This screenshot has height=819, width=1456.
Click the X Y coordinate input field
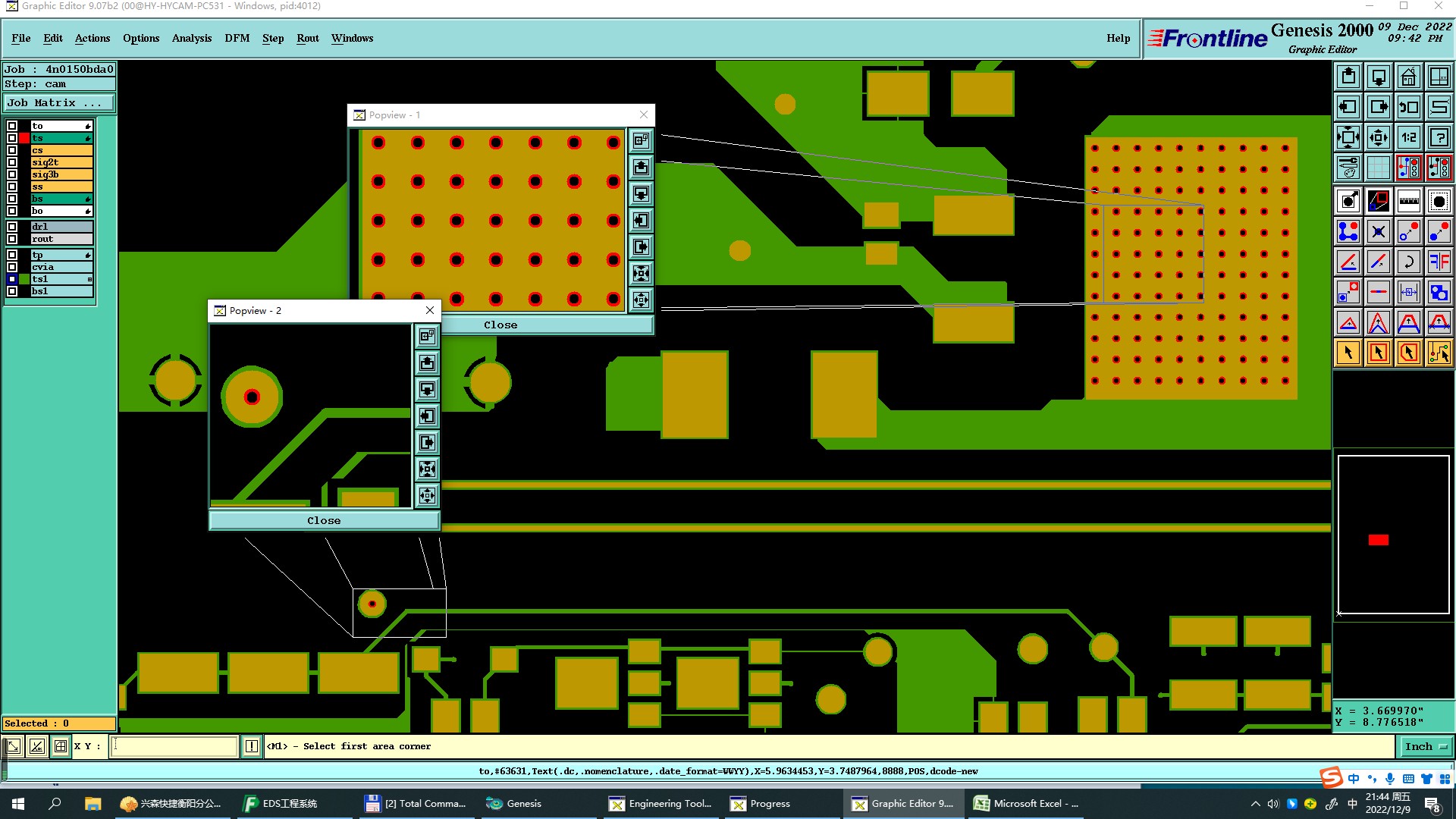point(174,747)
